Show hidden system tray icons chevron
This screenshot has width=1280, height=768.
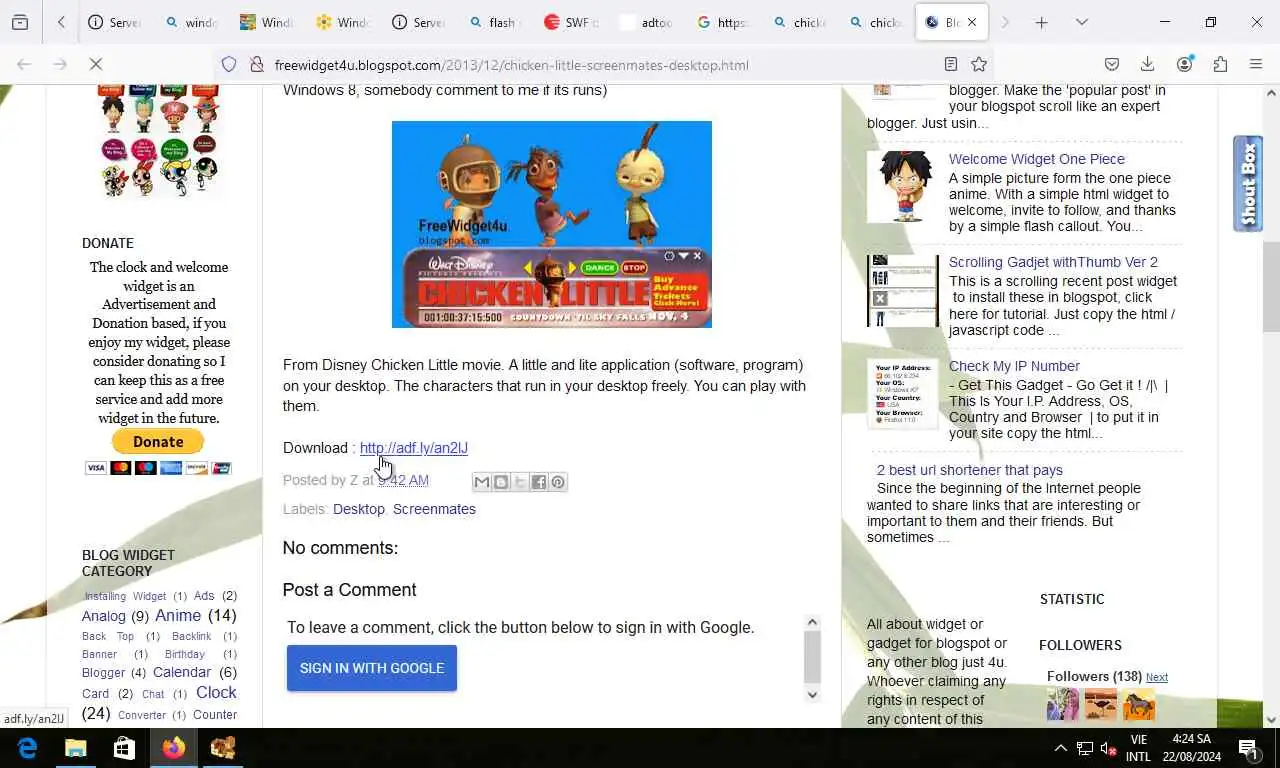pos(1061,748)
